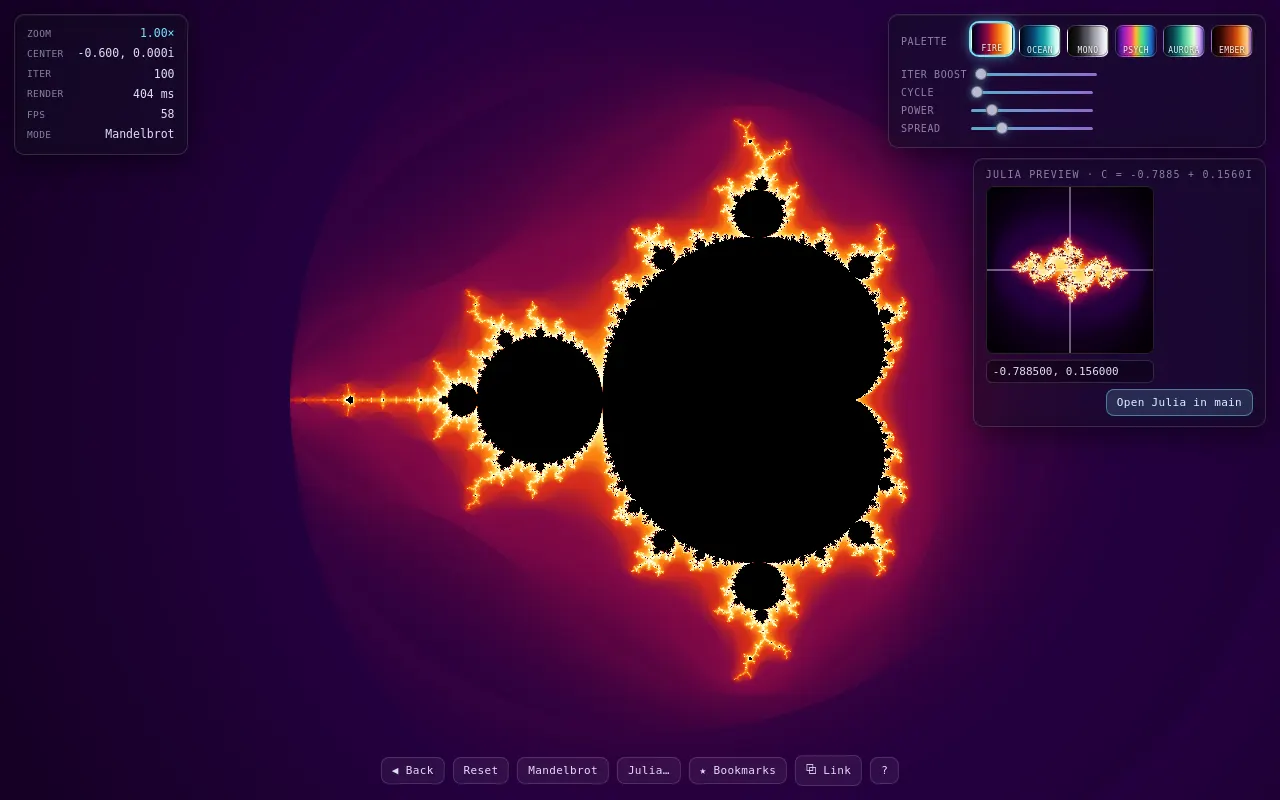The image size is (1280, 800).
Task: Go back with the Back button
Action: pyautogui.click(x=413, y=770)
